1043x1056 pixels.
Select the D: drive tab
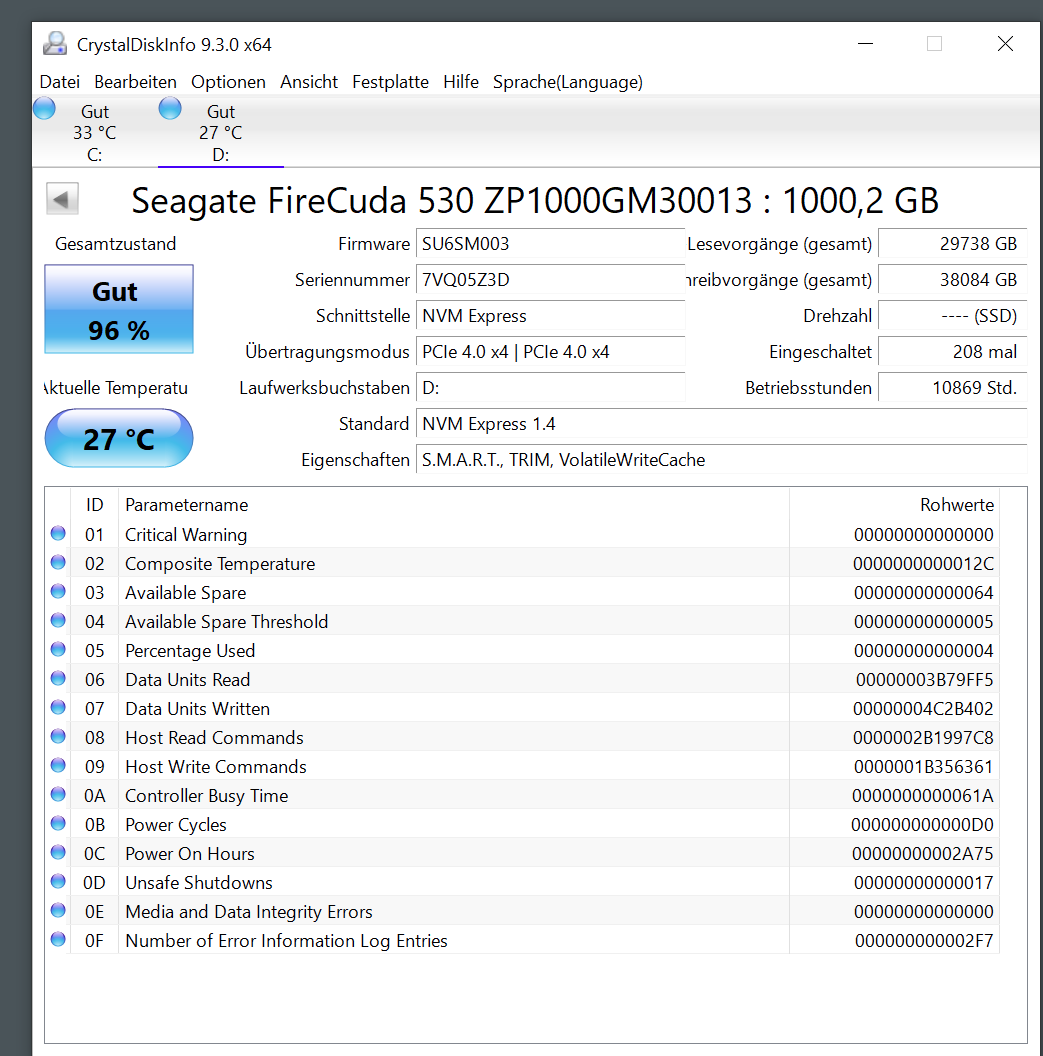(x=221, y=133)
